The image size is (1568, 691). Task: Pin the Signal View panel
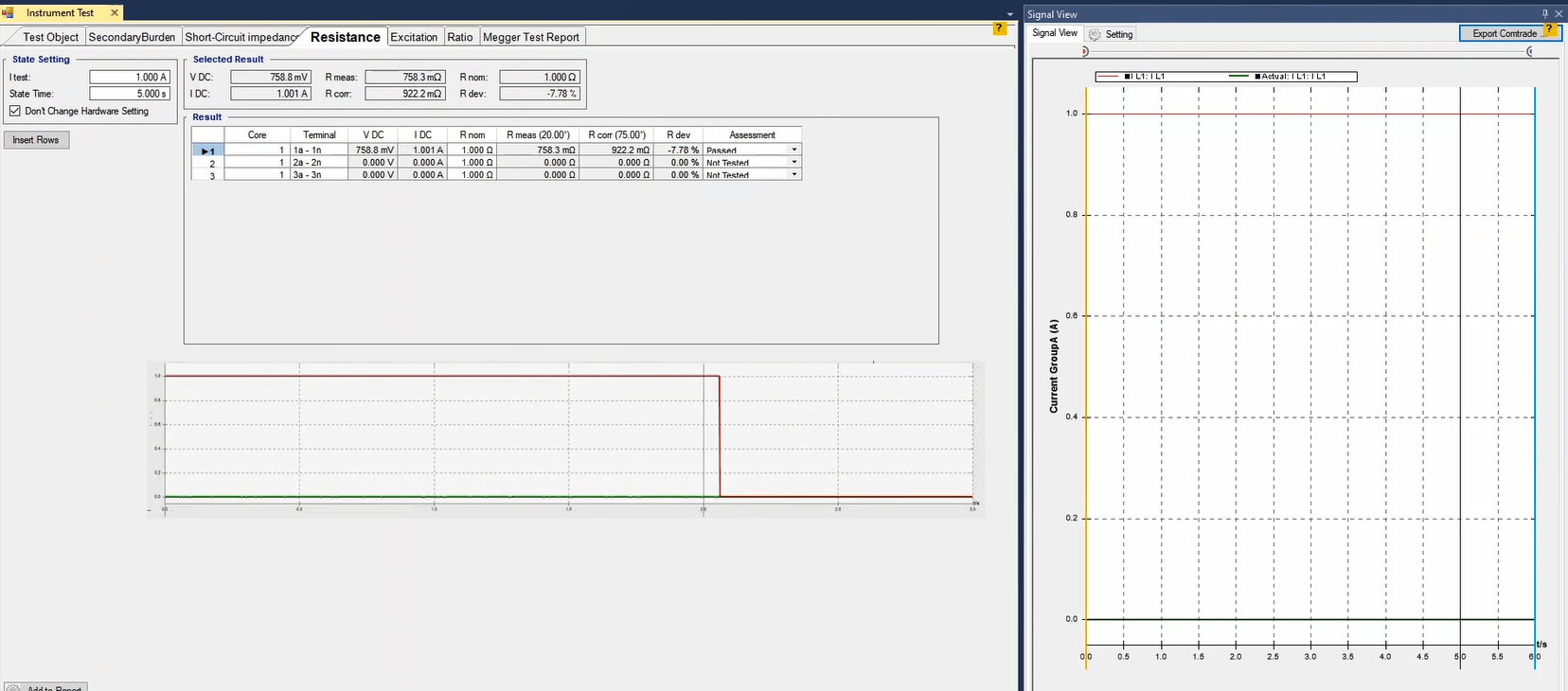click(1545, 14)
